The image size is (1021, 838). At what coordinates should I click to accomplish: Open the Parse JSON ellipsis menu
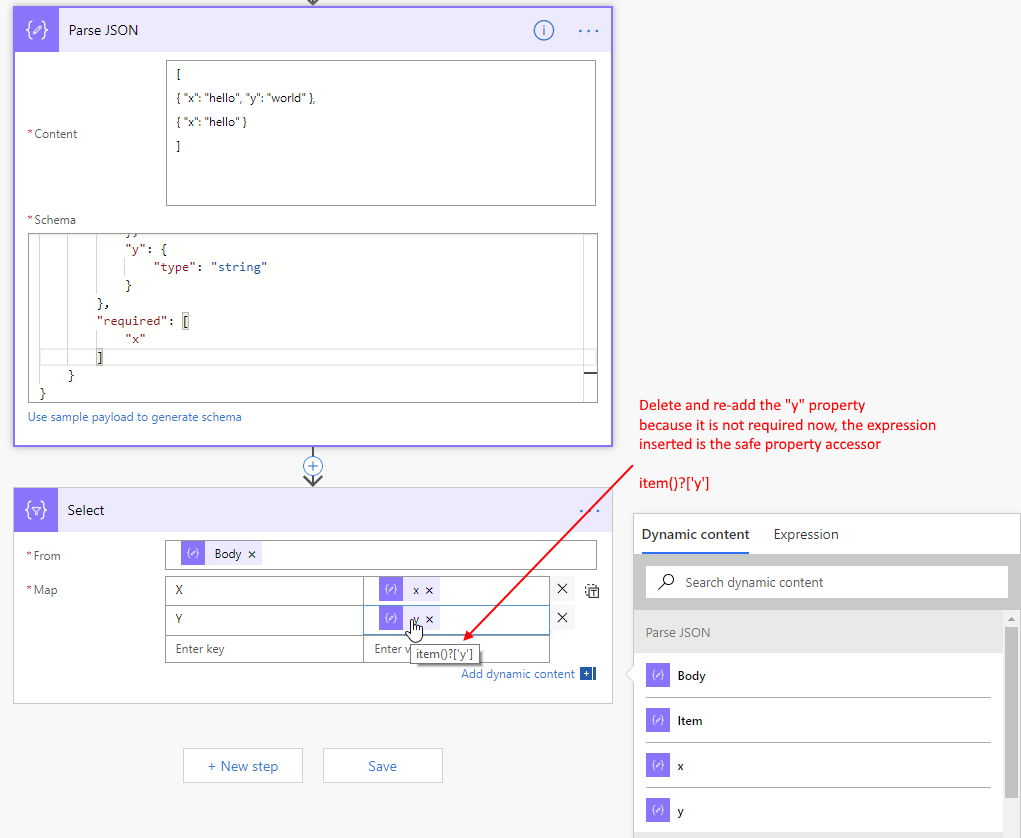(589, 31)
